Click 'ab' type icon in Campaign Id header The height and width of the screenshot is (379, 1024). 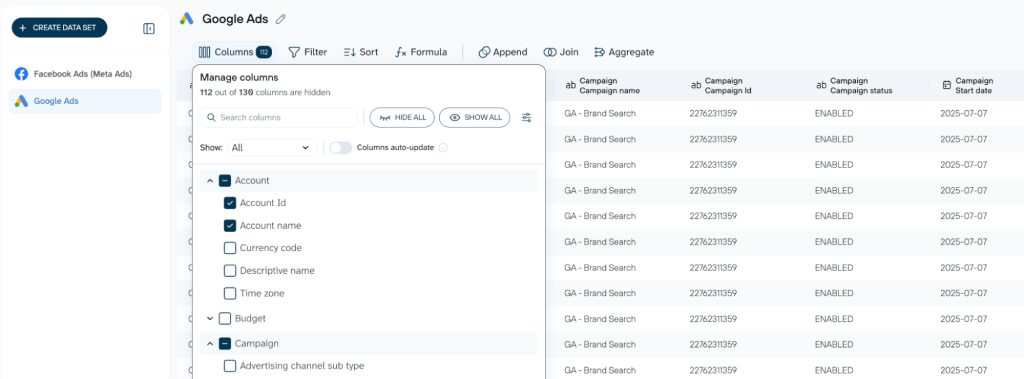[x=696, y=86]
